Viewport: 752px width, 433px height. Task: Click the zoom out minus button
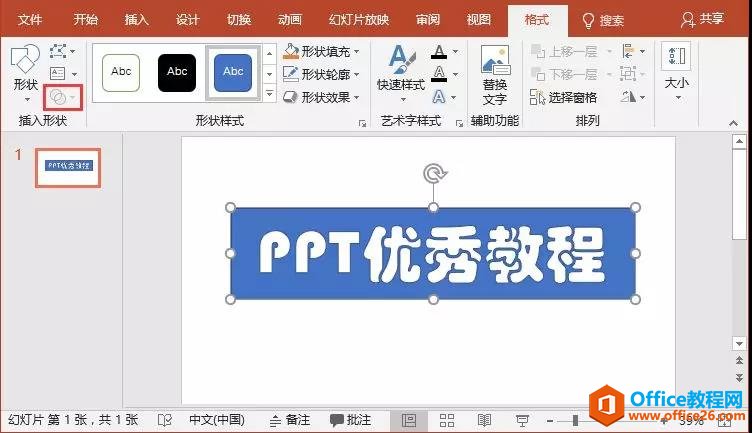pyautogui.click(x=550, y=421)
